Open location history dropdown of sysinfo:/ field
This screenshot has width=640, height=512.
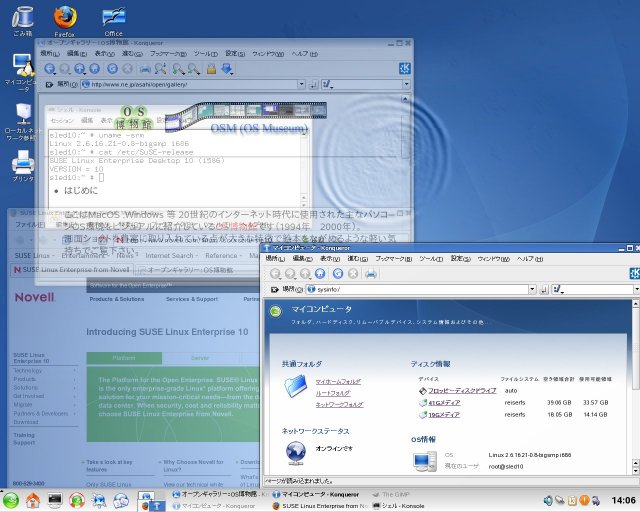coord(532,289)
